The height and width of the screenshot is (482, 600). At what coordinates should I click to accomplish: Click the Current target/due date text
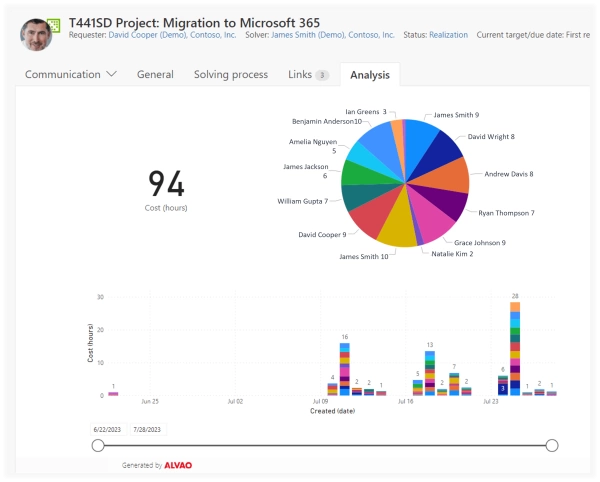pos(533,35)
